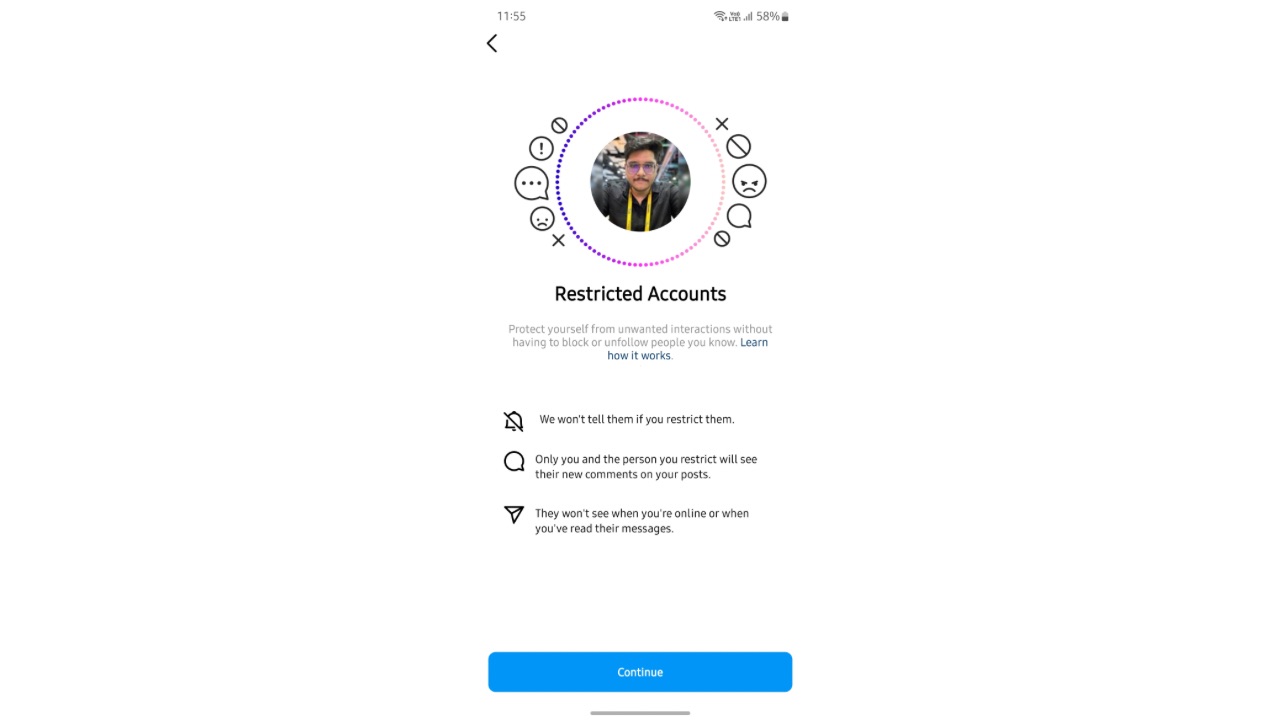Tap the empty speech bubble on the right
The width and height of the screenshot is (1280, 720).
(x=739, y=216)
